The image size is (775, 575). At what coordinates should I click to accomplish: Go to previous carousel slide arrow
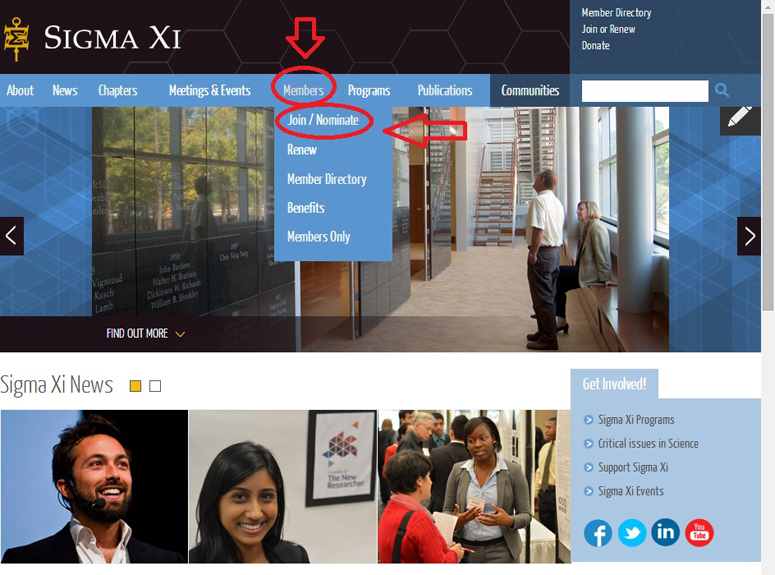pyautogui.click(x=12, y=236)
